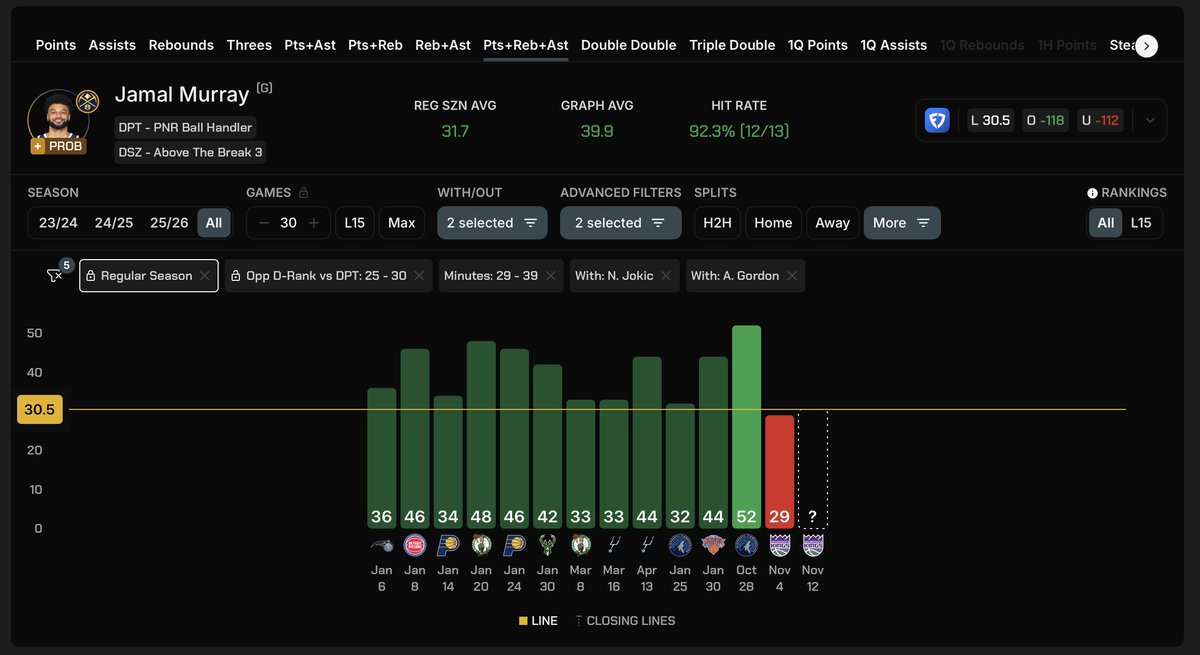Click the closing lines thermometer icon in legend

[x=578, y=620]
